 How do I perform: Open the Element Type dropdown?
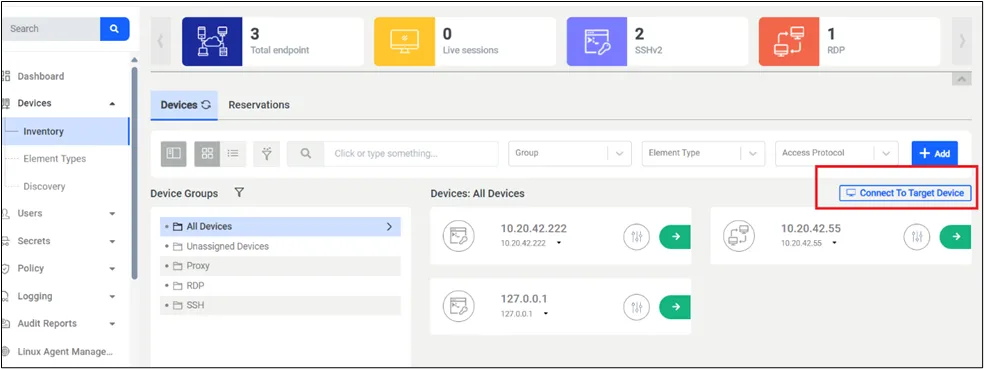[x=703, y=153]
